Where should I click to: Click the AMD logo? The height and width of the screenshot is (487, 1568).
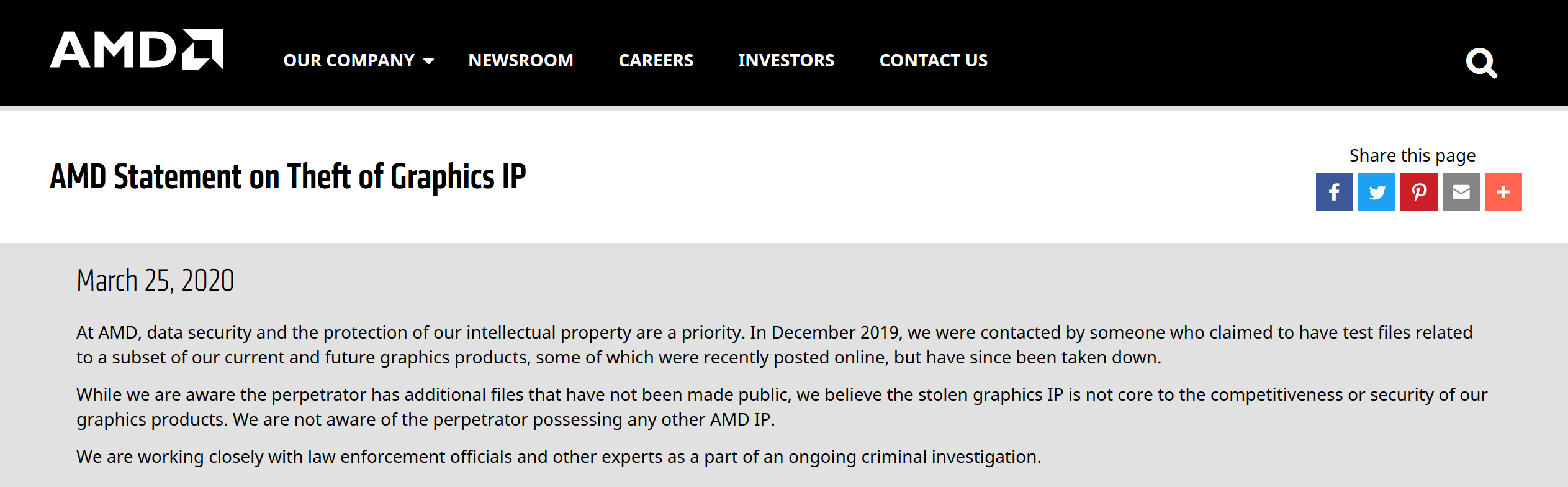[x=137, y=50]
